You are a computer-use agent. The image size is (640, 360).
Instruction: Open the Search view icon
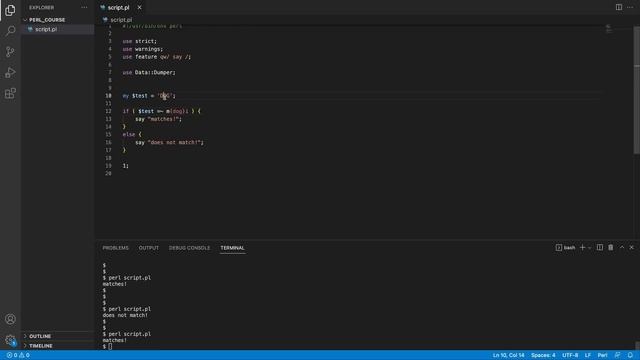click(x=10, y=31)
